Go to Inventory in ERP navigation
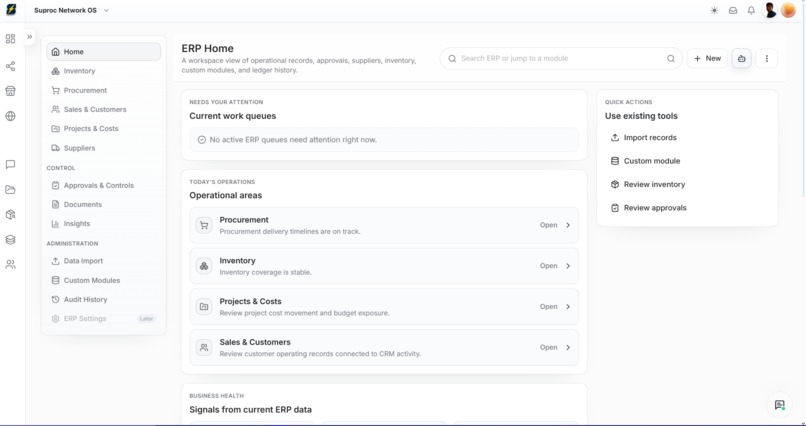806x426 pixels. (x=103, y=71)
